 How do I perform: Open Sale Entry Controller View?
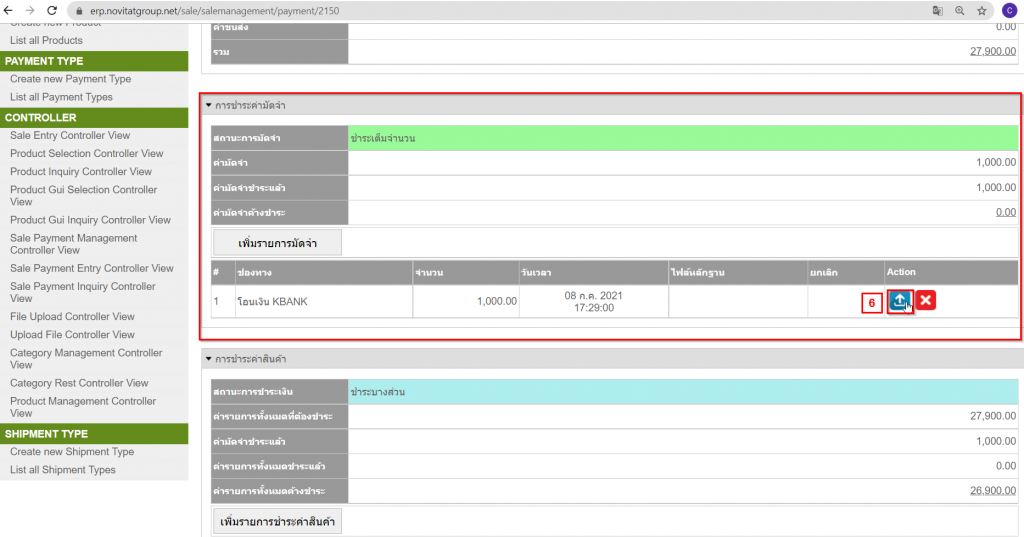pyautogui.click(x=70, y=135)
